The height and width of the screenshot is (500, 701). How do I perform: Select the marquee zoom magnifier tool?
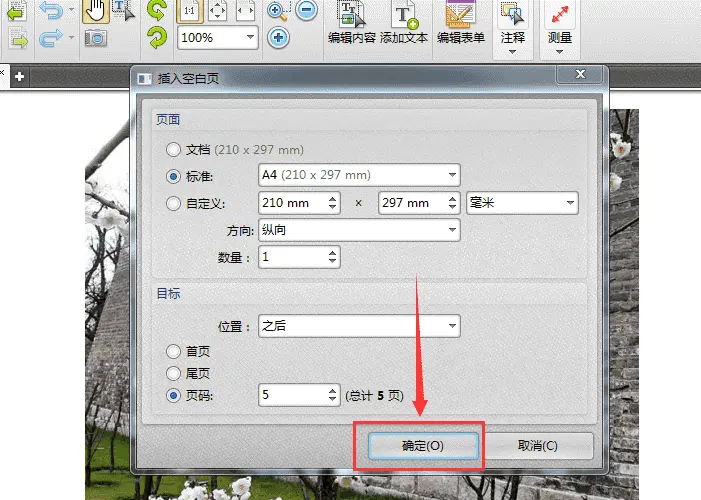point(278,11)
